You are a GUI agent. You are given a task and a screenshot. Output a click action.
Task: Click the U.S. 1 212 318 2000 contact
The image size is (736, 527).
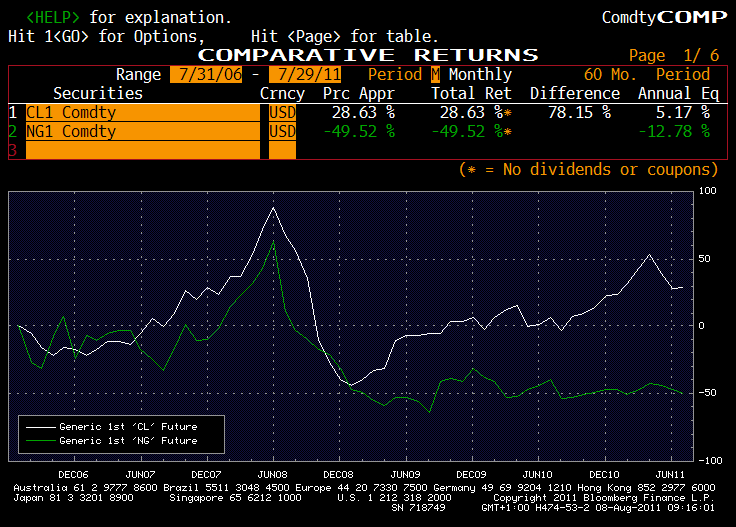(394, 497)
